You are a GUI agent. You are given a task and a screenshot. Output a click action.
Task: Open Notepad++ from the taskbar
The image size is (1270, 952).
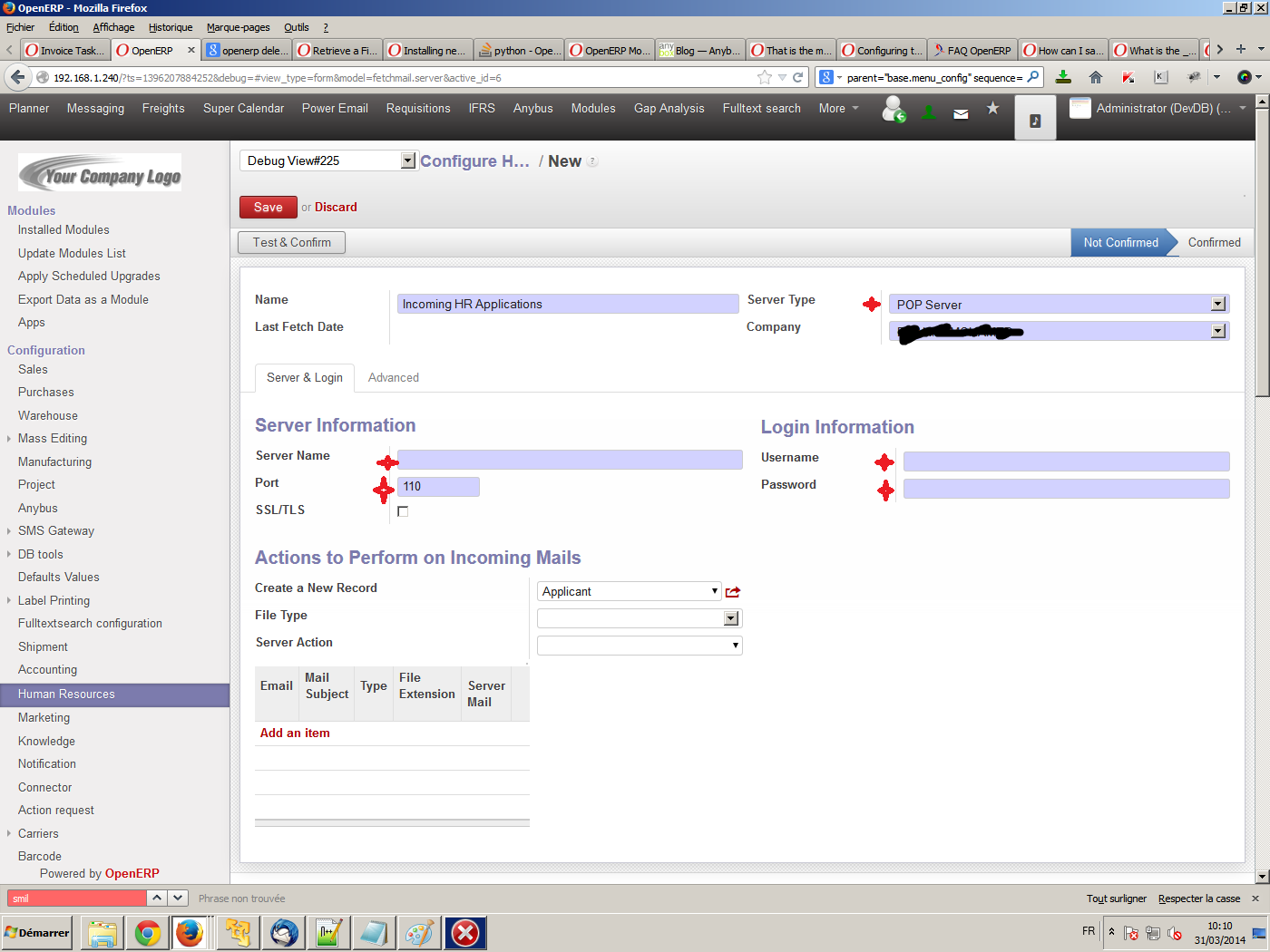click(329, 932)
